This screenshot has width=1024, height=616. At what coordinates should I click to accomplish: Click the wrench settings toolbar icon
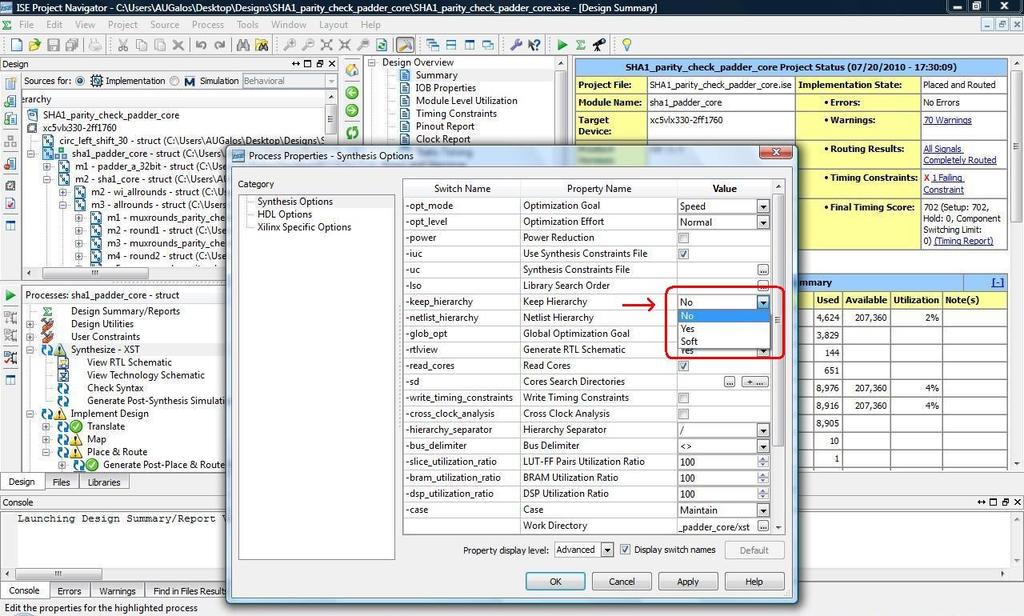516,45
